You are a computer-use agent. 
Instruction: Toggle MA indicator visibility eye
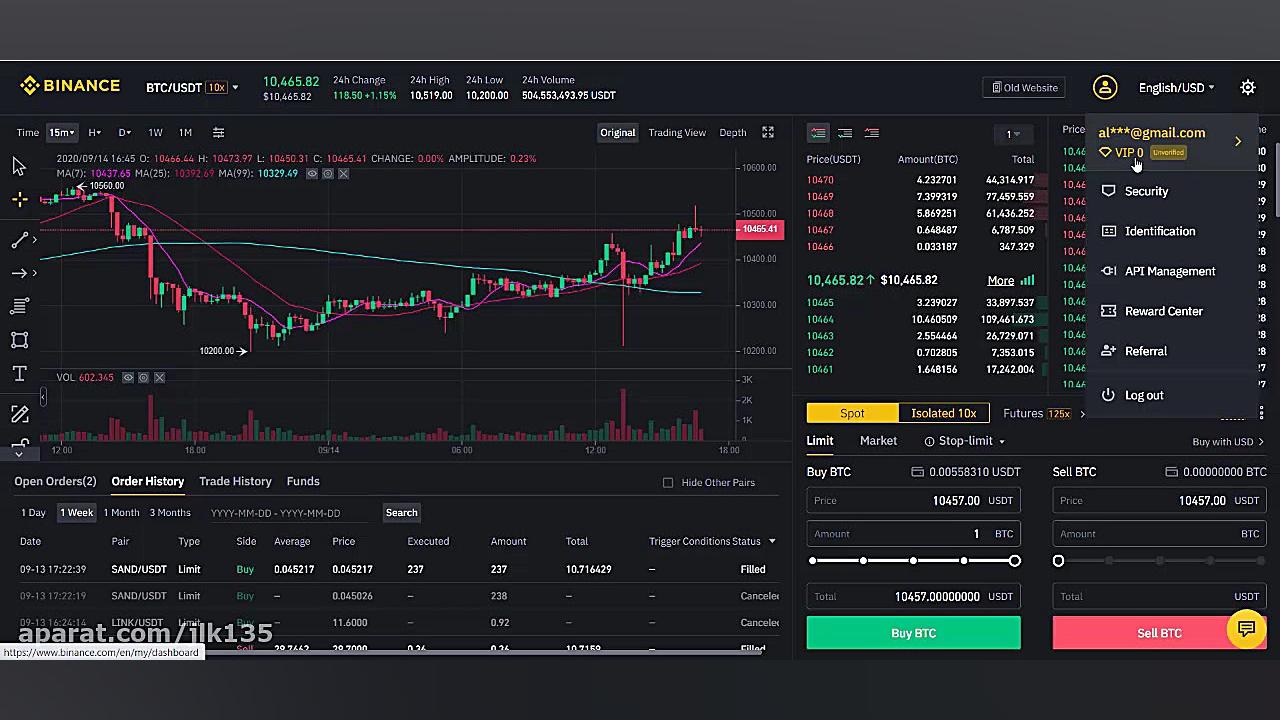(312, 174)
